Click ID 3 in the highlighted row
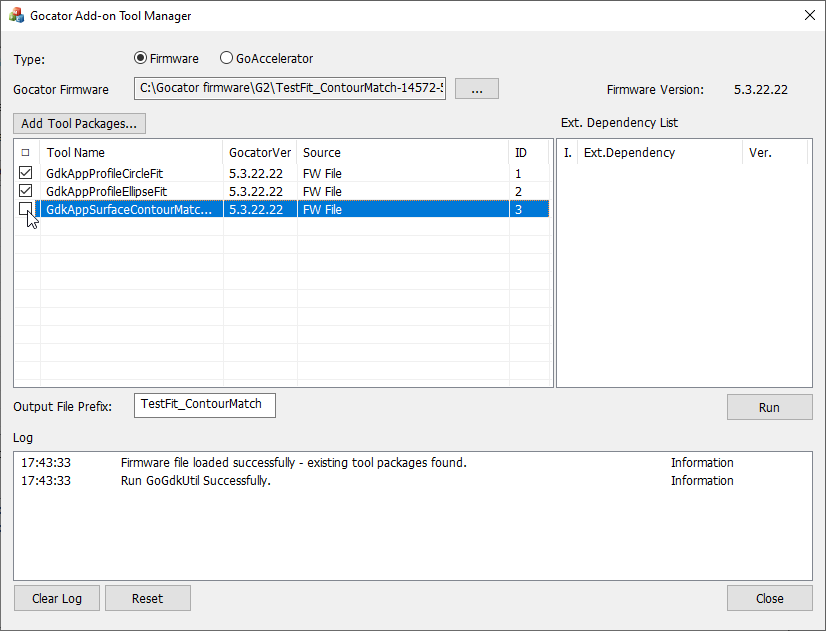 click(x=518, y=209)
